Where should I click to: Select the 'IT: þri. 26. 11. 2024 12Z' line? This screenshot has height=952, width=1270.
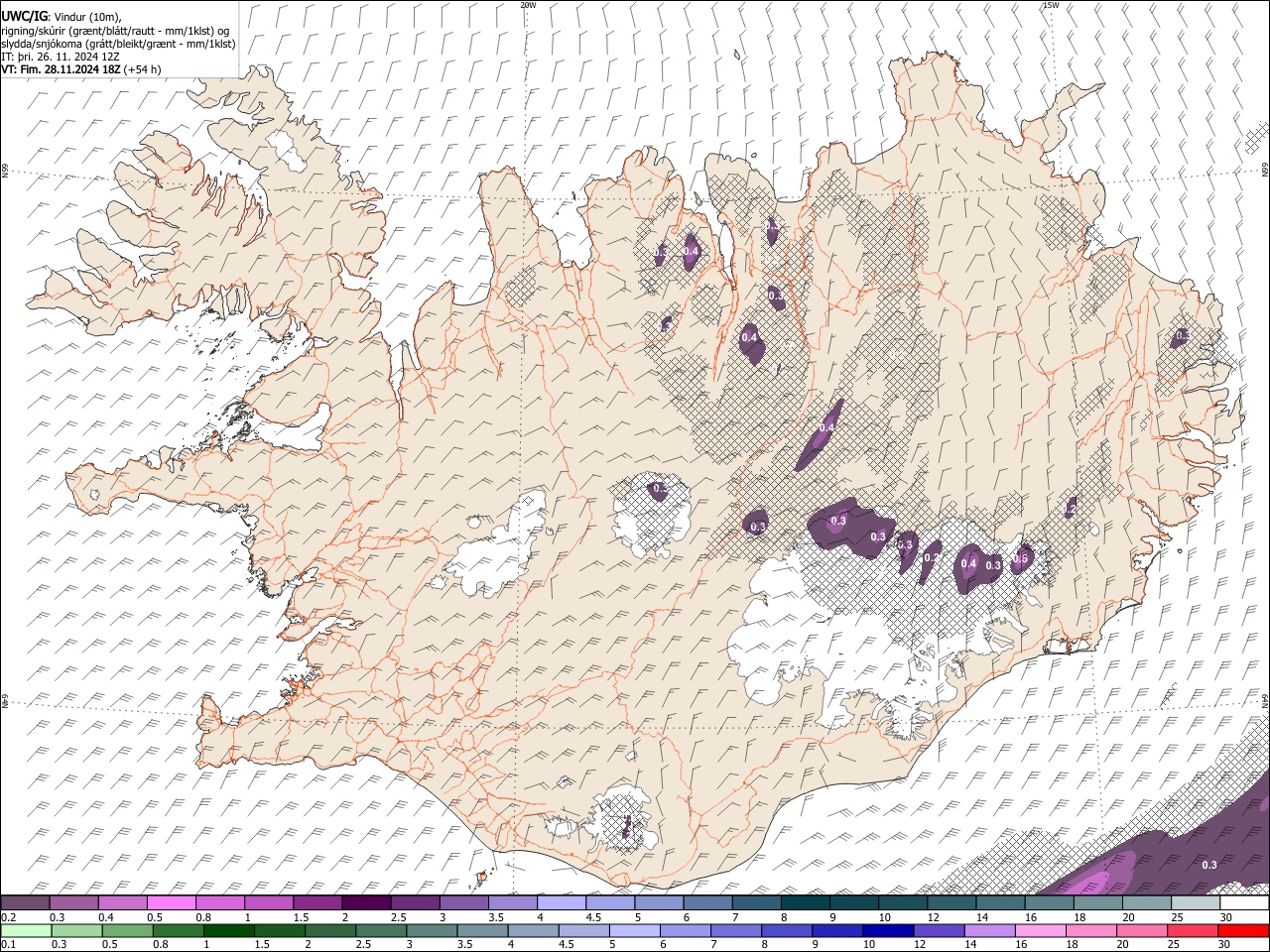point(61,57)
